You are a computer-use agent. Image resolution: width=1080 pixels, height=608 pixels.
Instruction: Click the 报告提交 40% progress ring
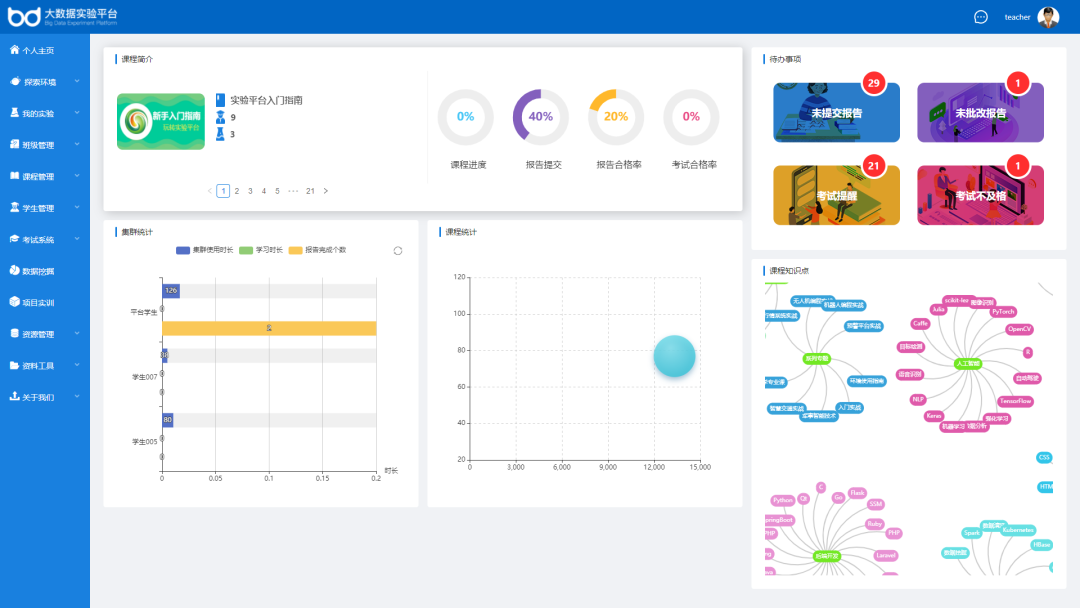point(541,116)
